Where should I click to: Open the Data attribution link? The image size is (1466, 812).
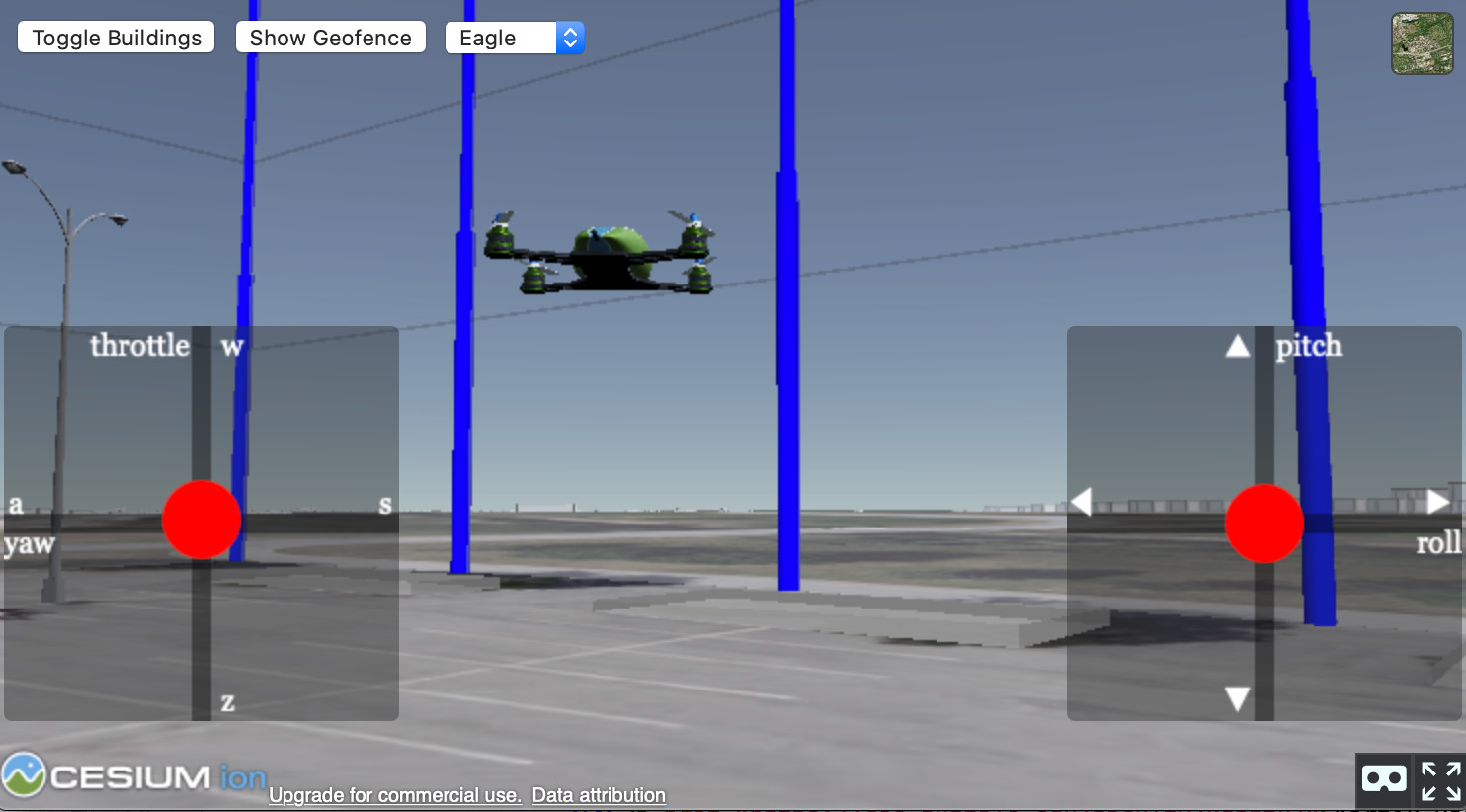click(x=599, y=795)
